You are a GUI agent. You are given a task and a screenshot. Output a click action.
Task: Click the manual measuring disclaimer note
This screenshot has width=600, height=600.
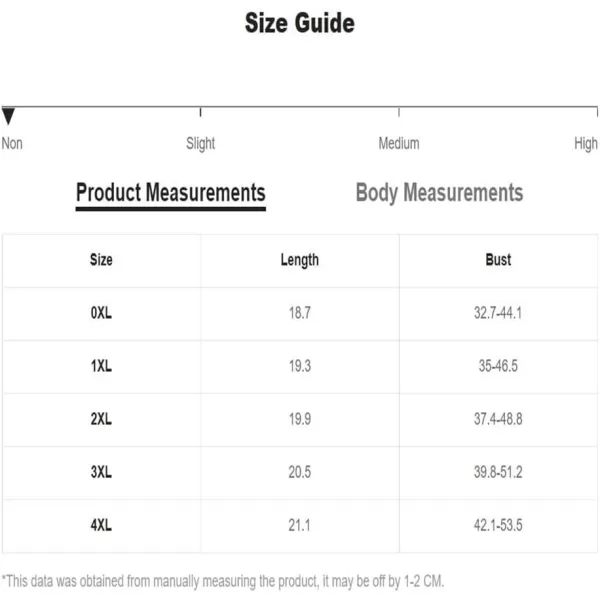pos(223,581)
